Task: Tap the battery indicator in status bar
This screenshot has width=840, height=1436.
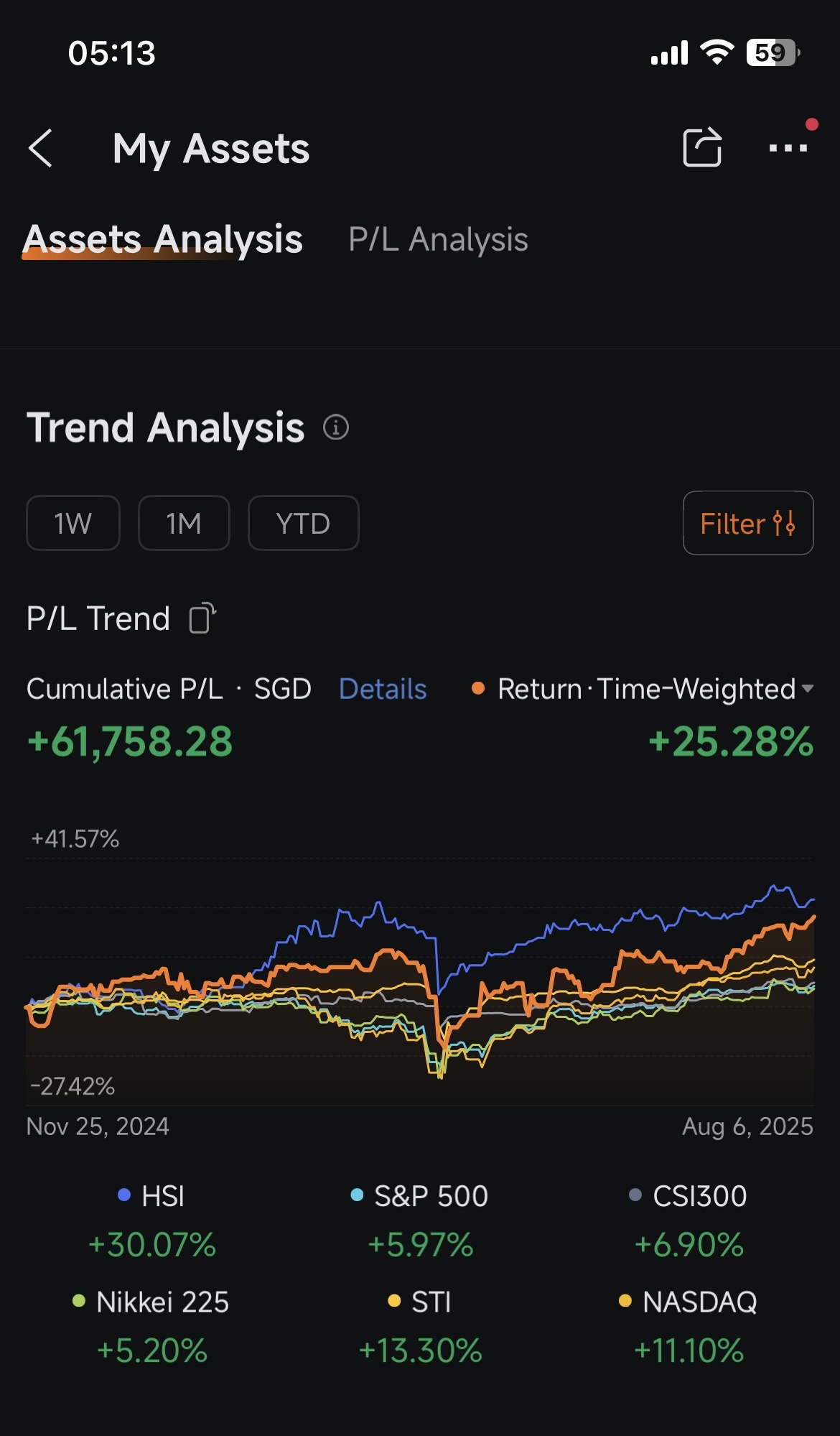Action: (x=773, y=52)
